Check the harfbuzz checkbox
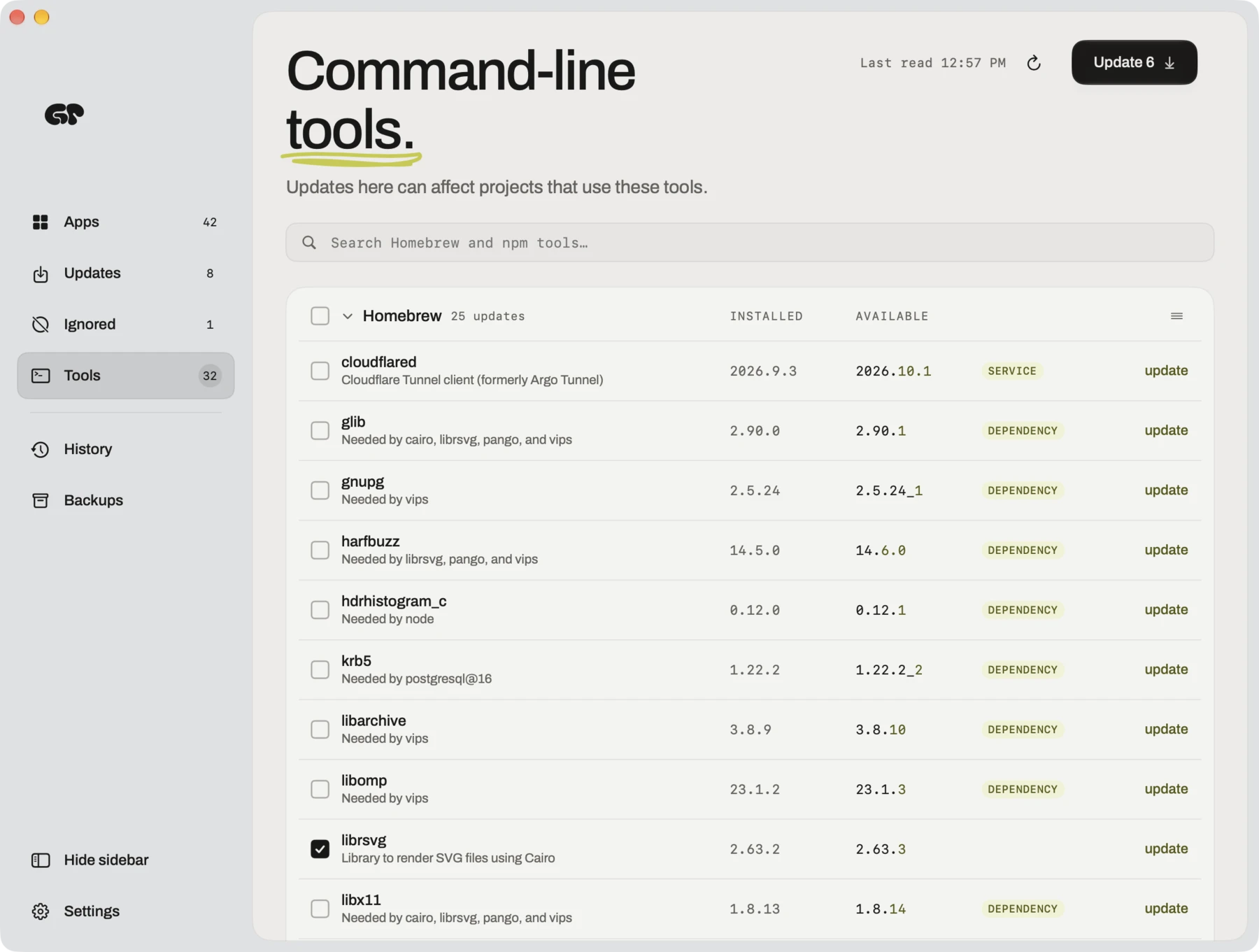The height and width of the screenshot is (952, 1259). [x=320, y=550]
